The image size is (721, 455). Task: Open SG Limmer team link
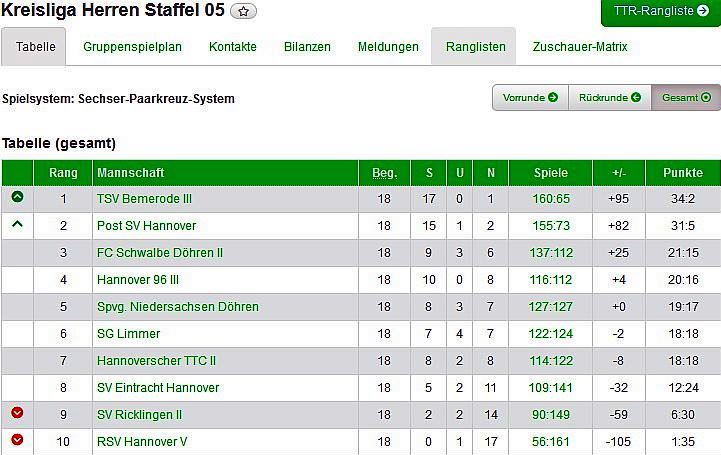pyautogui.click(x=128, y=334)
